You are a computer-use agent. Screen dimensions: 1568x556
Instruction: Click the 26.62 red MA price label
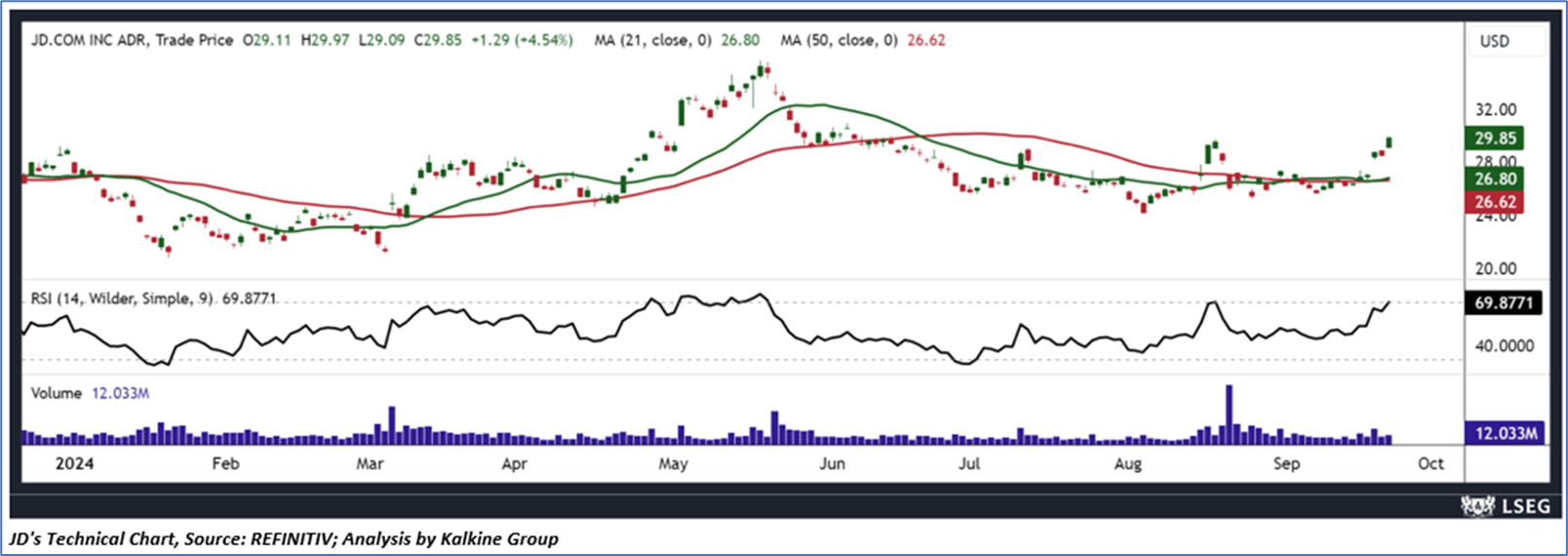tap(1495, 202)
